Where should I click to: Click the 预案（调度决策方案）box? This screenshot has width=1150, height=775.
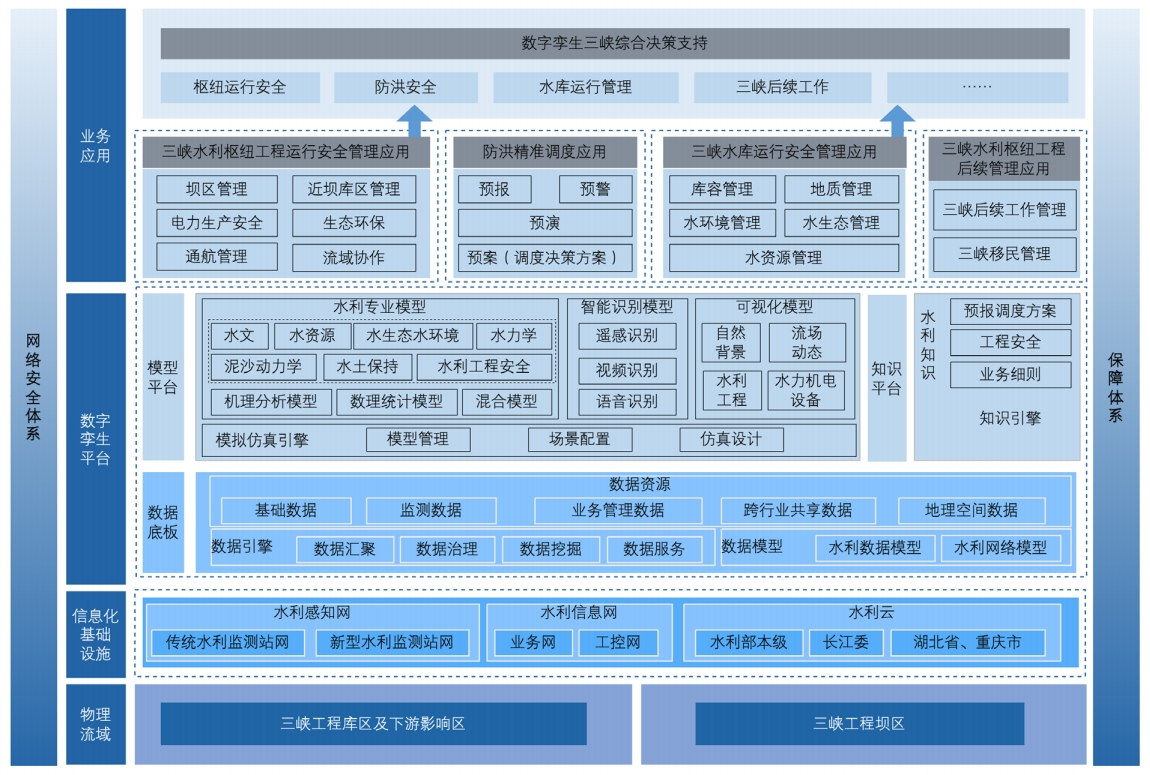(545, 257)
